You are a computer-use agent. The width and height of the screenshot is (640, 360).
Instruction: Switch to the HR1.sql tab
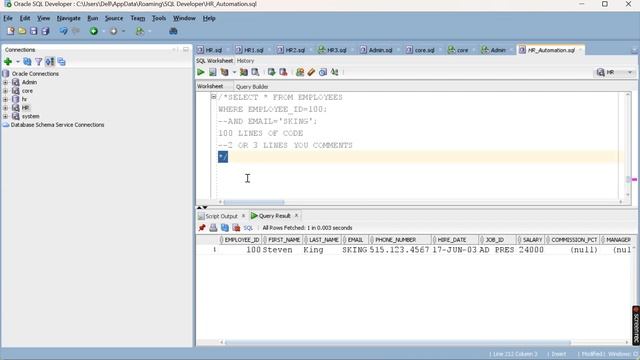point(250,50)
